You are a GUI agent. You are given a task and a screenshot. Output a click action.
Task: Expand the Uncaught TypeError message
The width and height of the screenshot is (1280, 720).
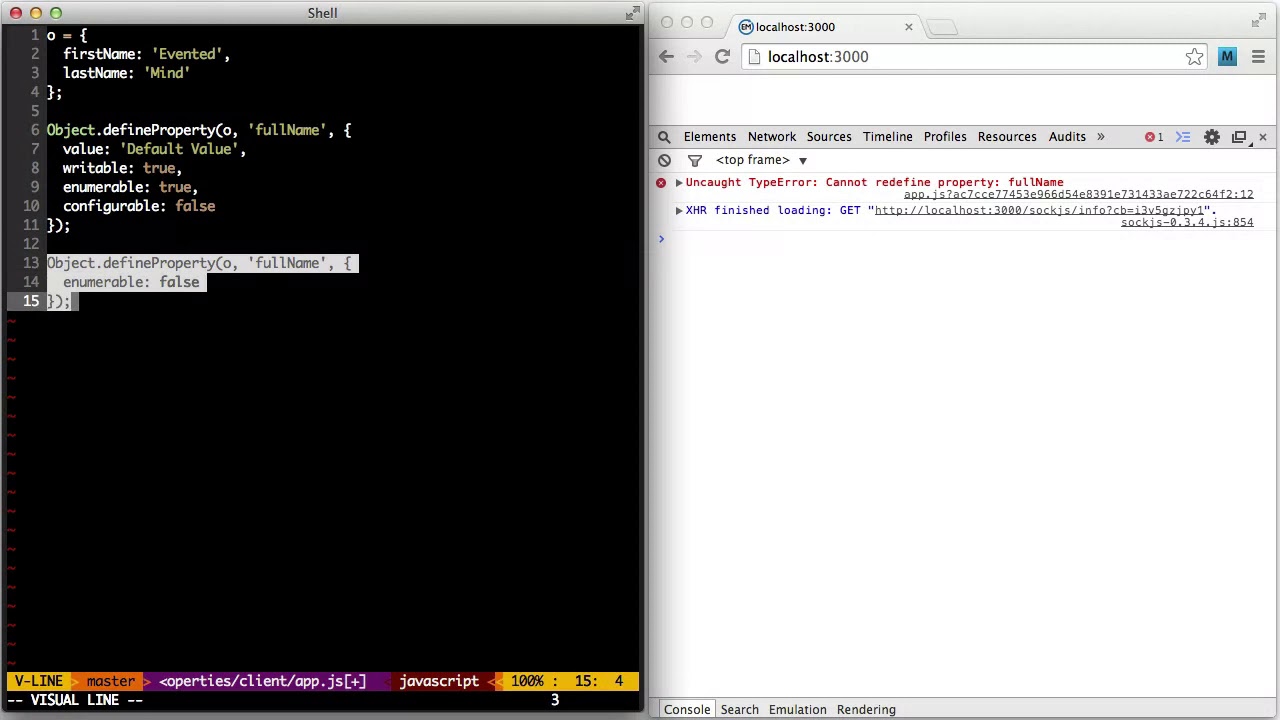point(679,183)
